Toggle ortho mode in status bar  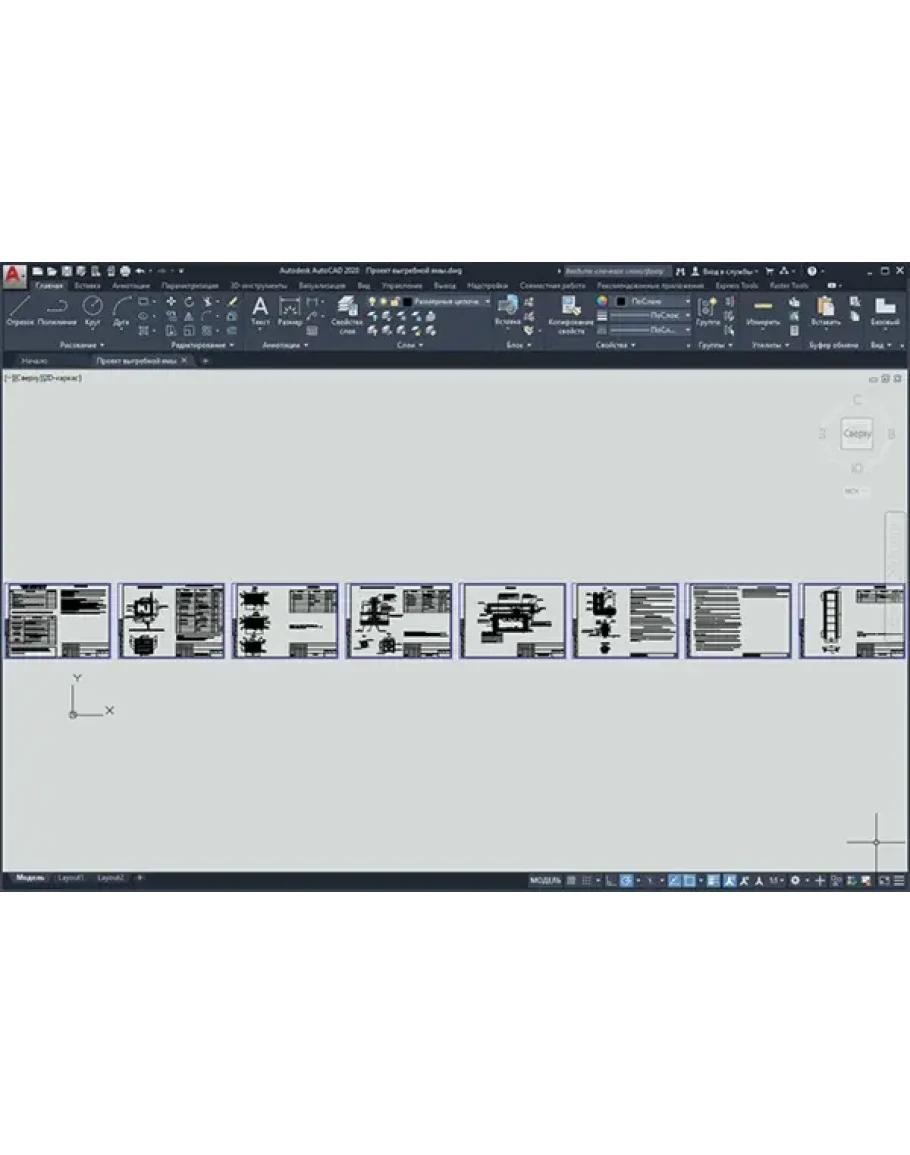click(610, 880)
